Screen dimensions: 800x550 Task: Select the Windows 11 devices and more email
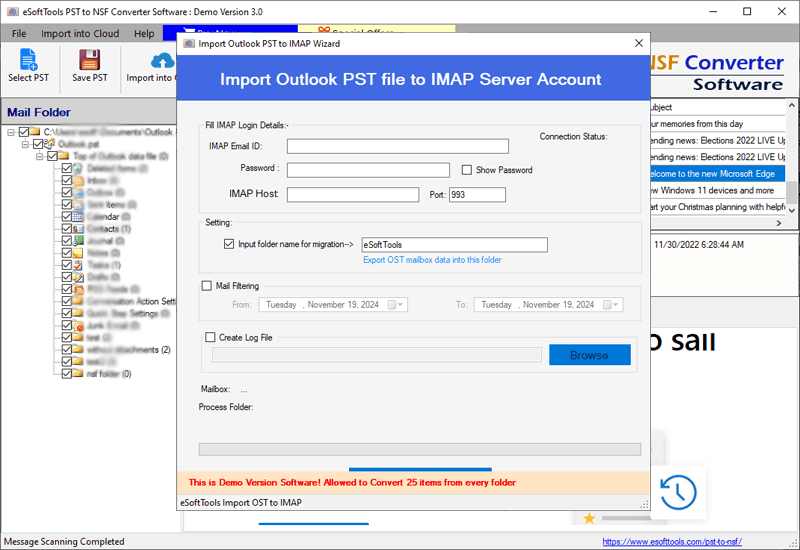(x=717, y=190)
